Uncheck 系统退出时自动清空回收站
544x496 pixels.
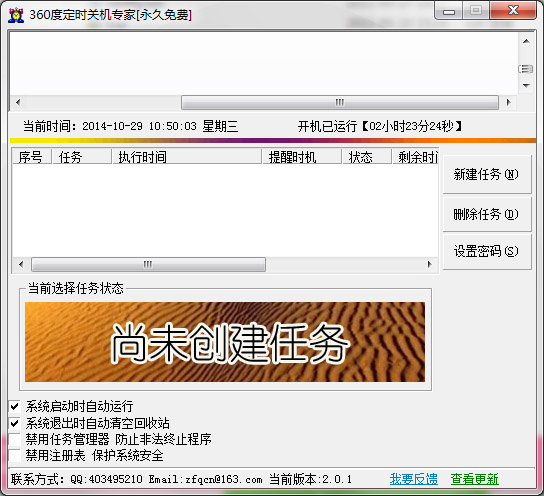[x=15, y=423]
